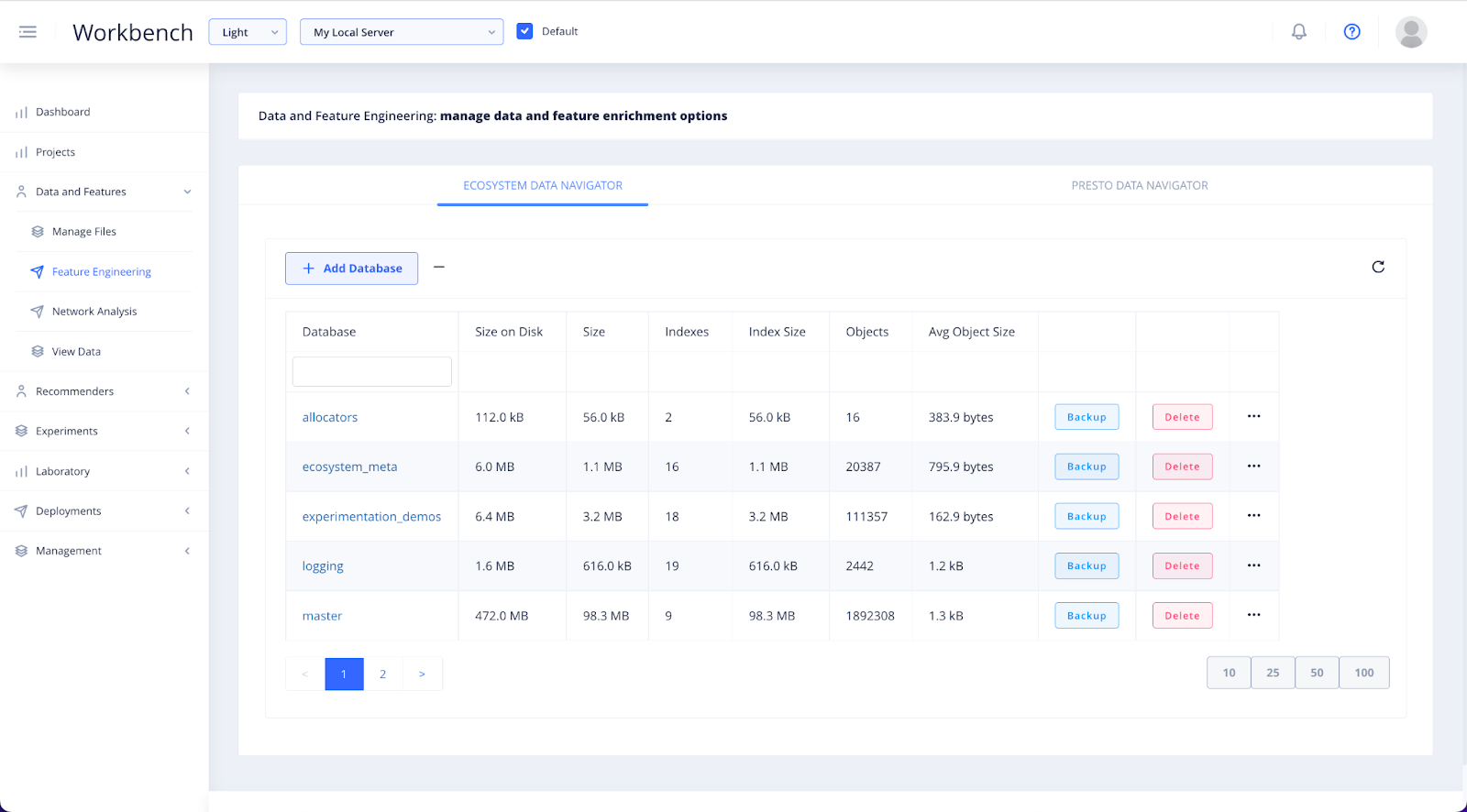Click the Database filter input field
The height and width of the screenshot is (812, 1467).
pos(371,371)
